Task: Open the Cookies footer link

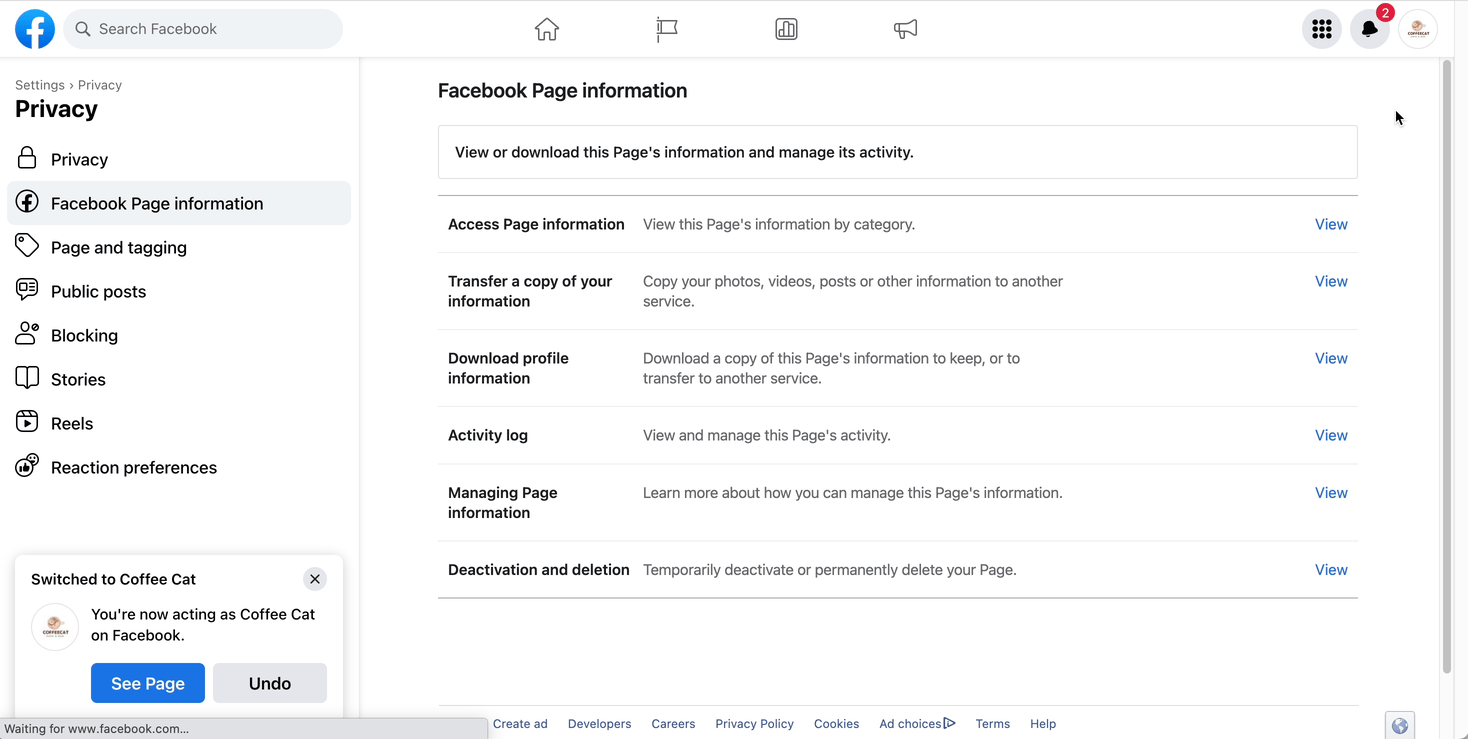Action: 836,724
